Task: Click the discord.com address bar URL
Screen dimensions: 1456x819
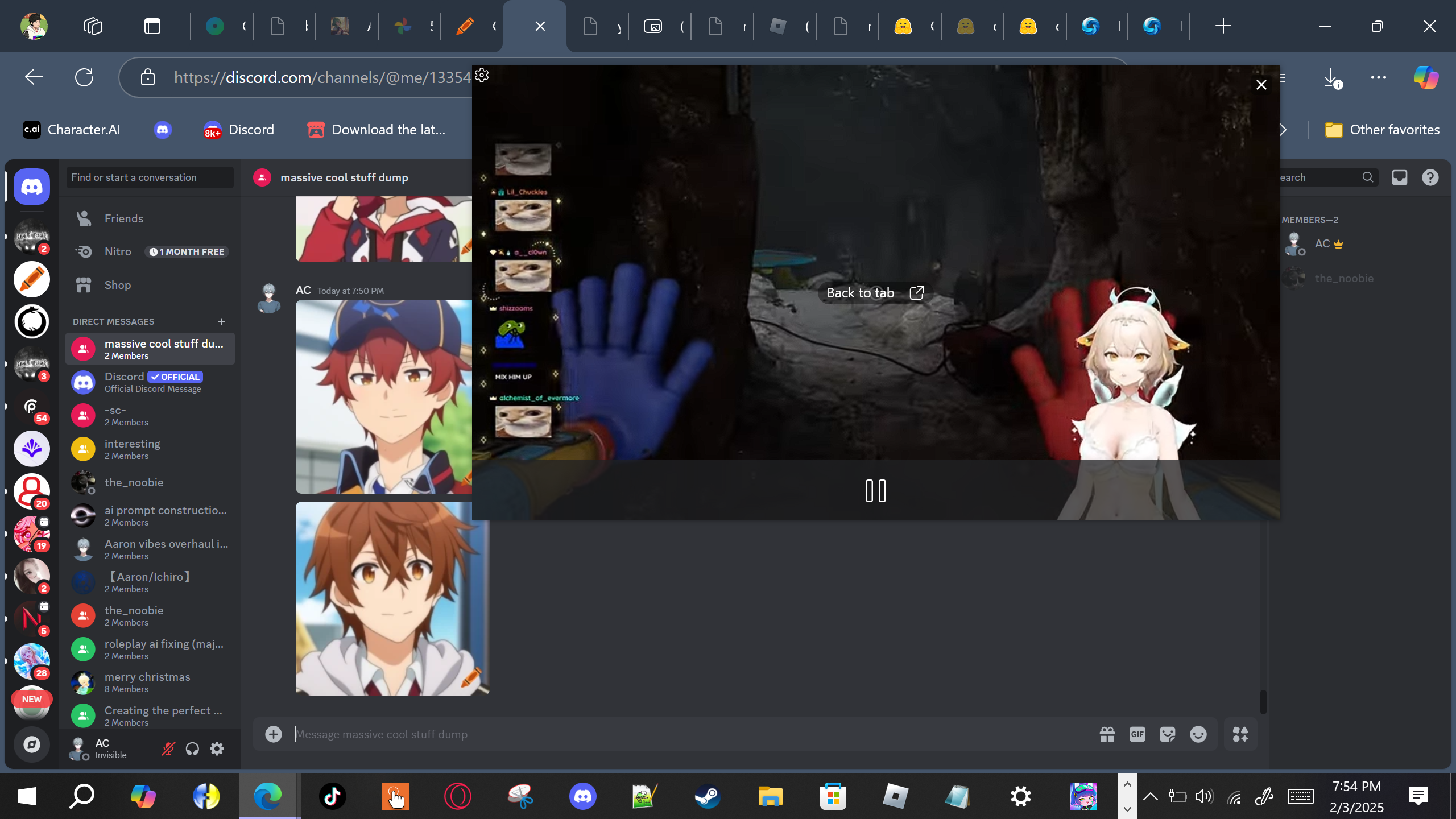Action: pos(322,77)
